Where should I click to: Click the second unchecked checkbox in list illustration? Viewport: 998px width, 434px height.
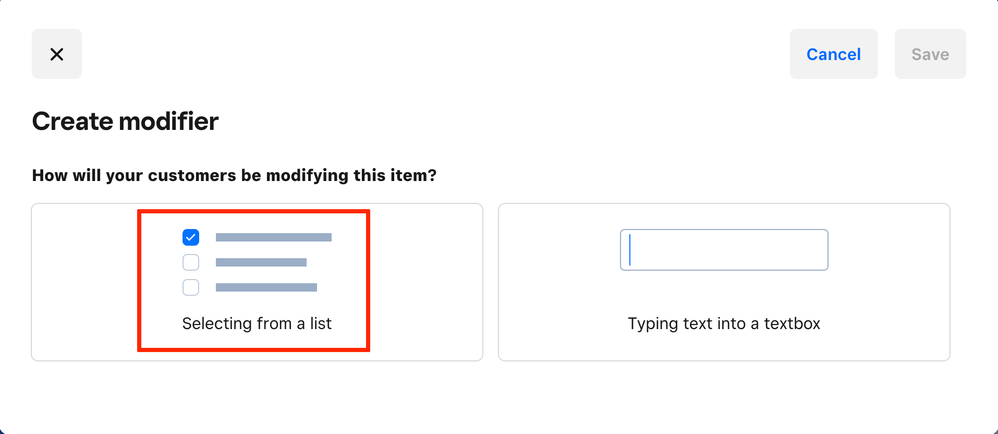coord(191,262)
